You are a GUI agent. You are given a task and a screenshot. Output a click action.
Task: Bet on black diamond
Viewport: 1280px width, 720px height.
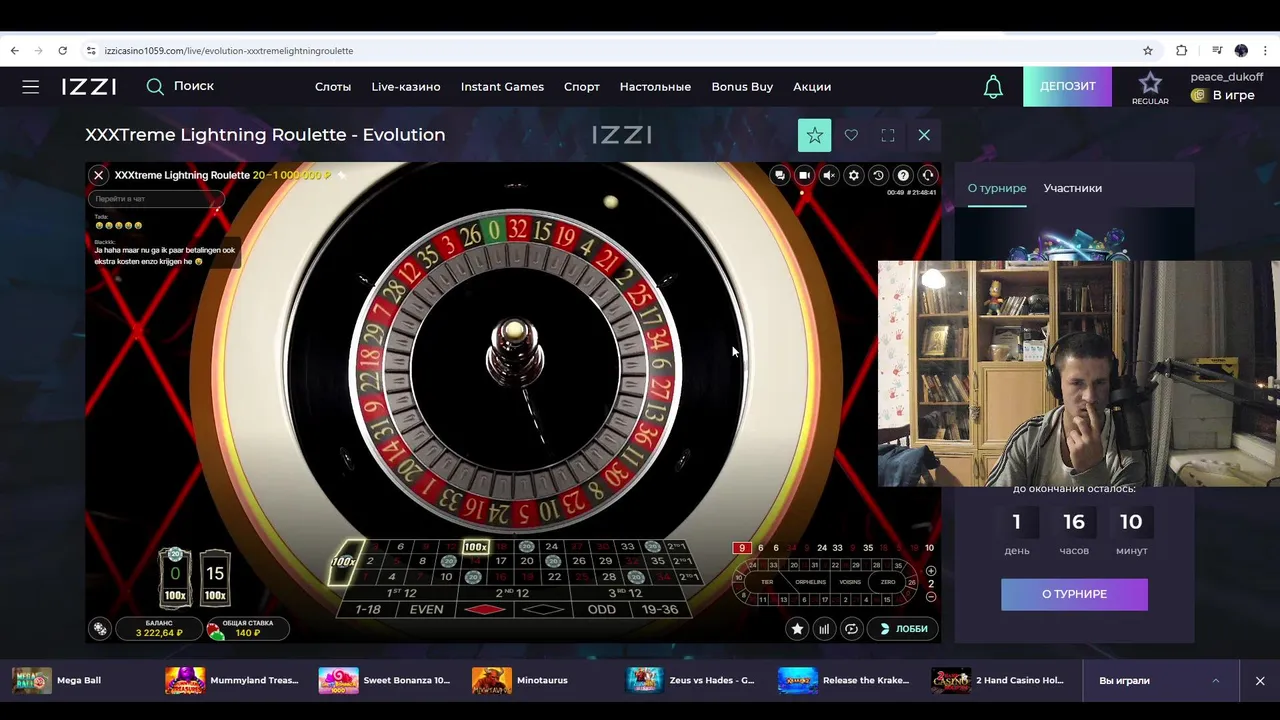coord(543,609)
